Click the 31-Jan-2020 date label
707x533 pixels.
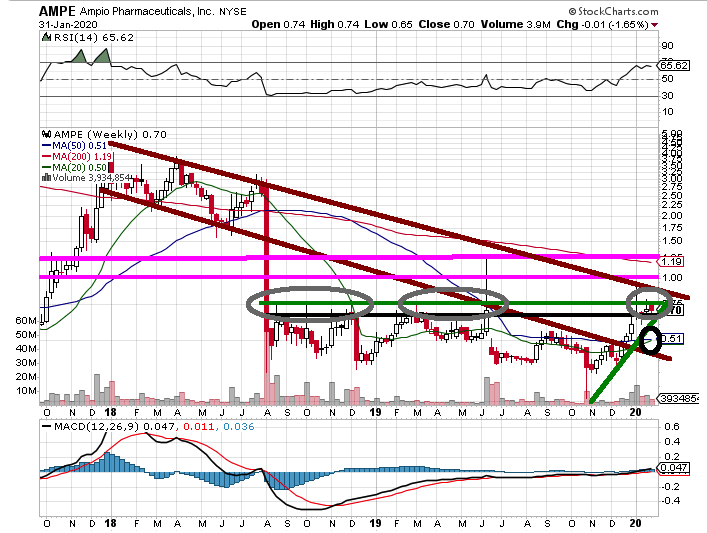(x=68, y=24)
